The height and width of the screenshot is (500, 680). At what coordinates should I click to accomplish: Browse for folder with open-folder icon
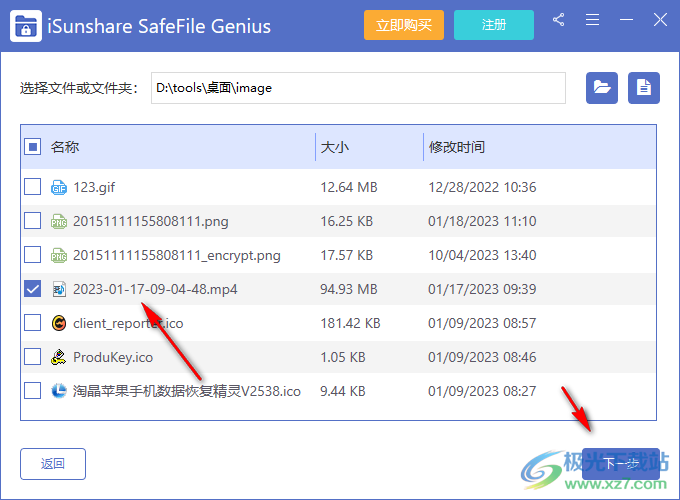(x=602, y=88)
